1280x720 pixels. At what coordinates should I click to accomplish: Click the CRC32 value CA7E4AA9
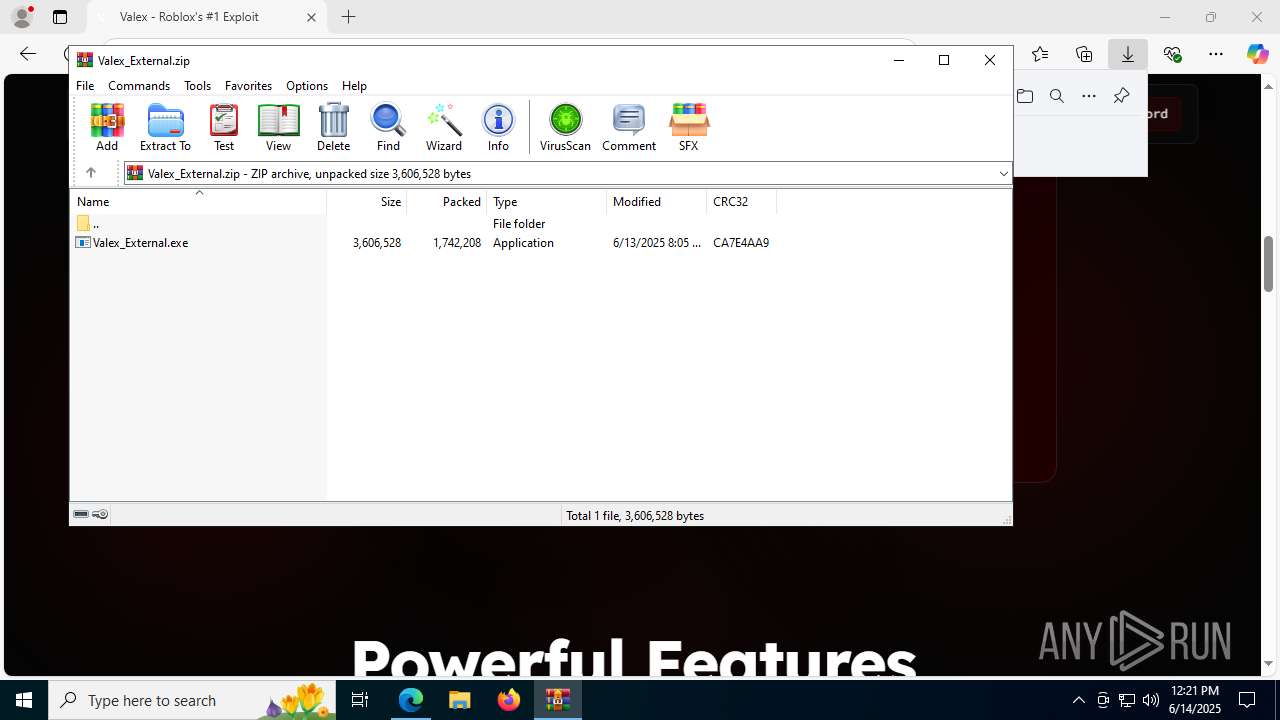point(741,243)
